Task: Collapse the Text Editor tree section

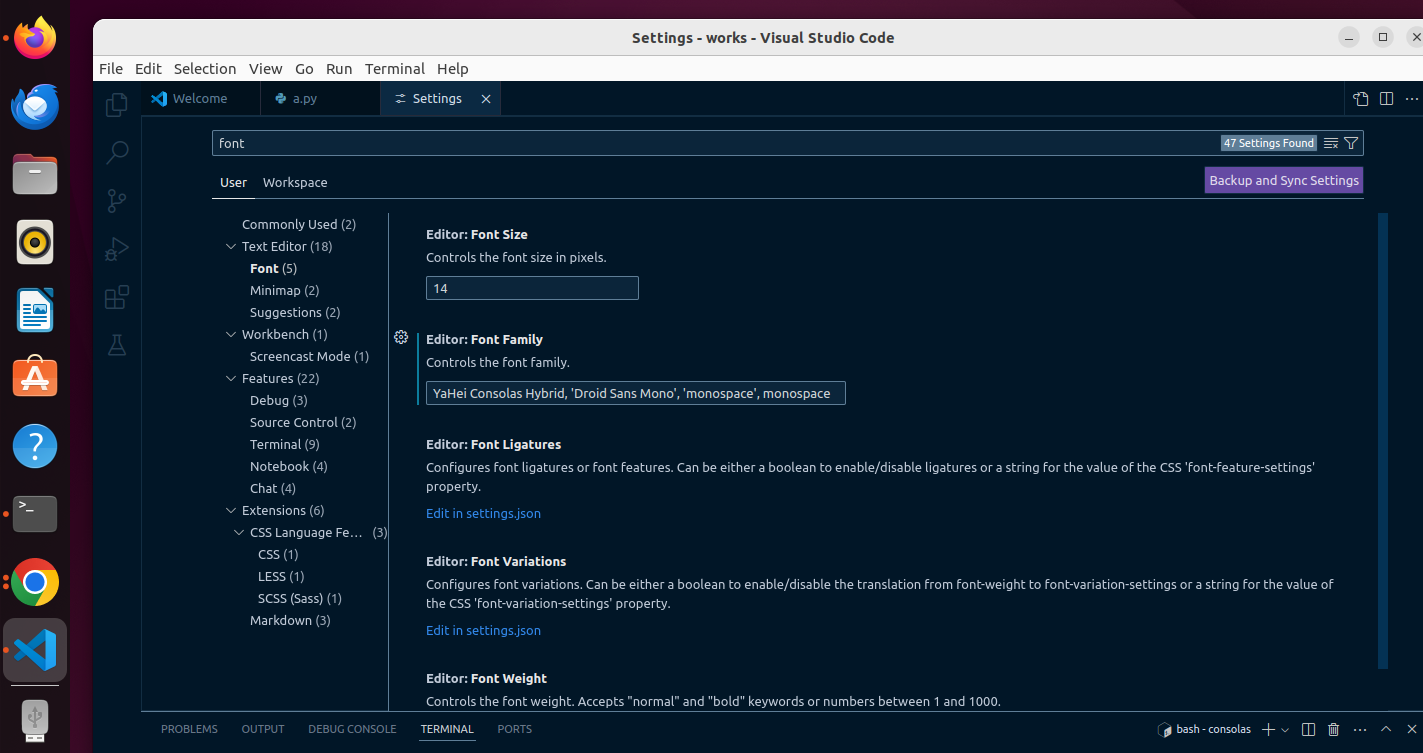Action: tap(232, 247)
